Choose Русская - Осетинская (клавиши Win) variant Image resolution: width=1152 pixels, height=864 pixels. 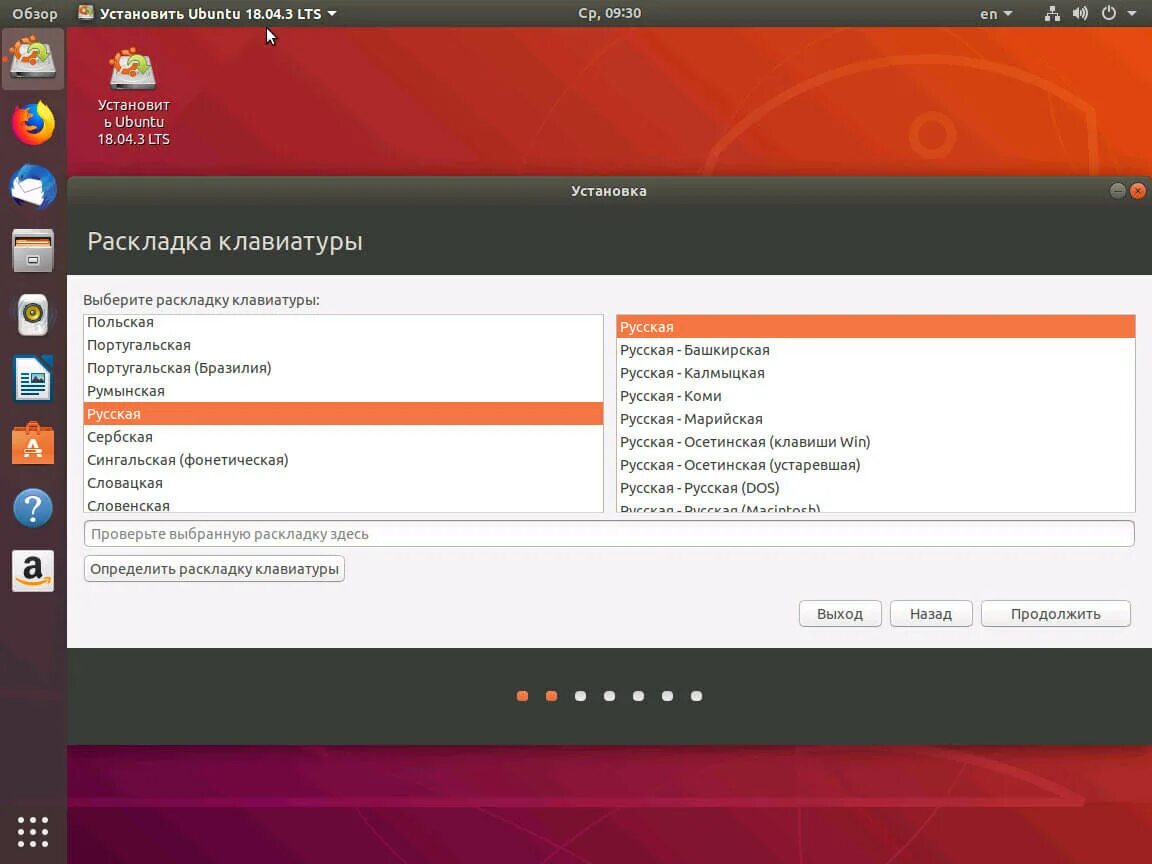coord(876,442)
